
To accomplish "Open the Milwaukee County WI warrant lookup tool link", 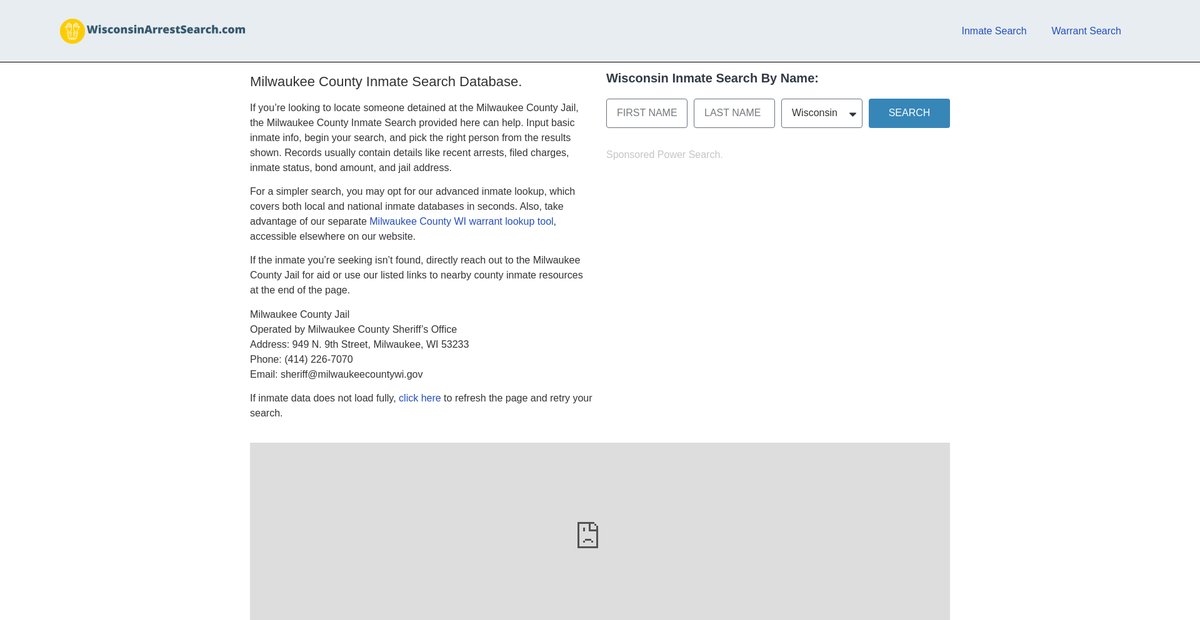I will [x=461, y=221].
